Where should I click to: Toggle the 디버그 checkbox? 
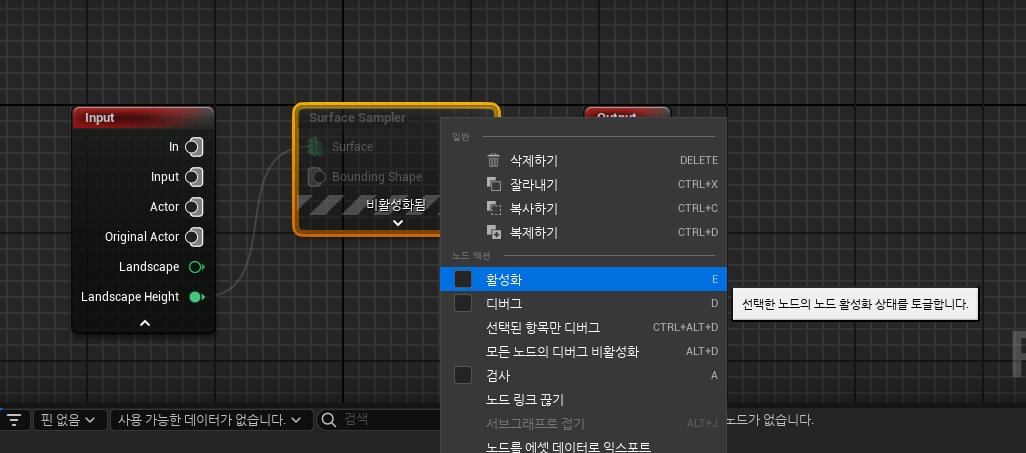(x=463, y=303)
